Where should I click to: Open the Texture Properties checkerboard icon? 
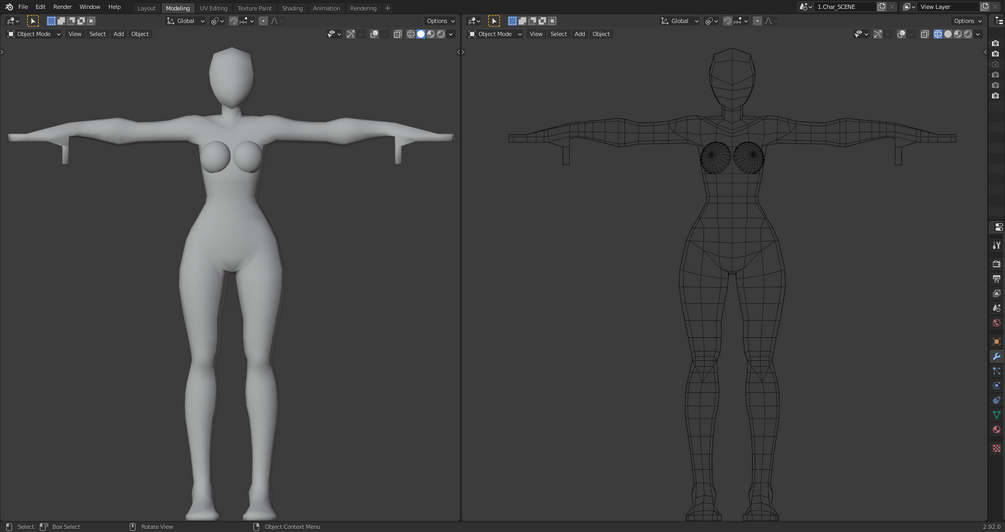[x=996, y=448]
